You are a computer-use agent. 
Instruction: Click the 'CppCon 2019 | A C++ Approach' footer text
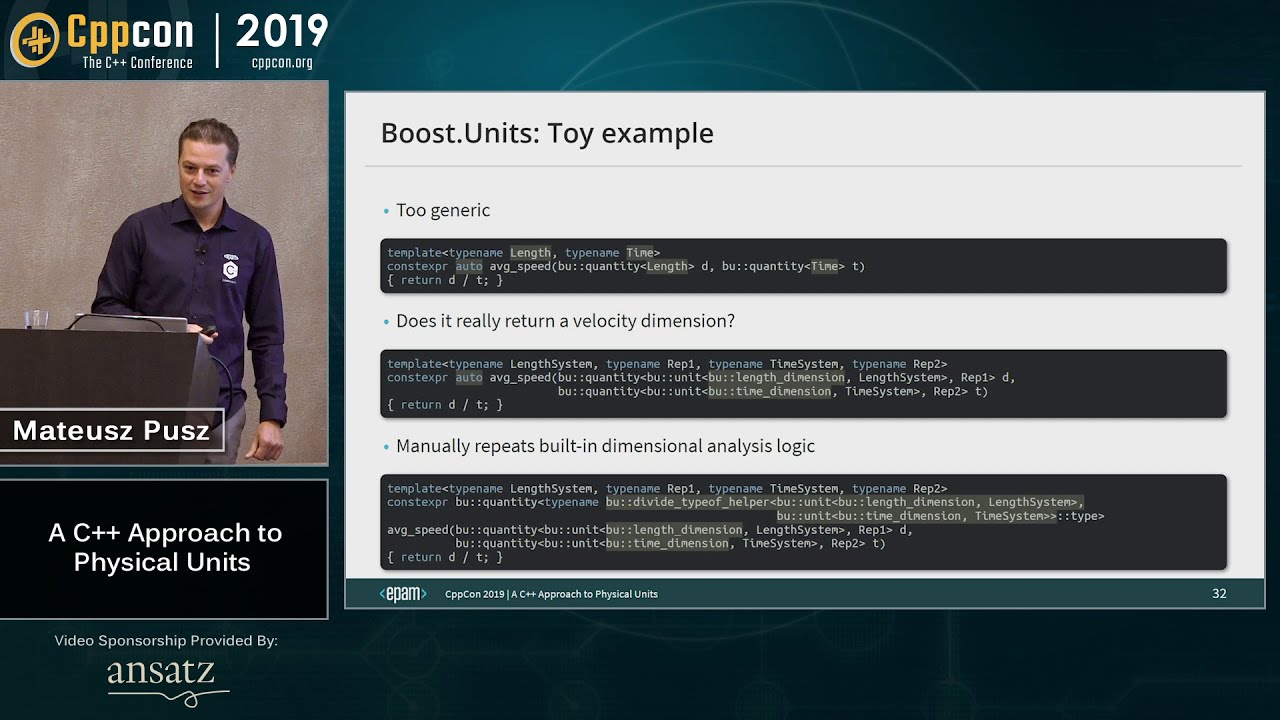(551, 594)
